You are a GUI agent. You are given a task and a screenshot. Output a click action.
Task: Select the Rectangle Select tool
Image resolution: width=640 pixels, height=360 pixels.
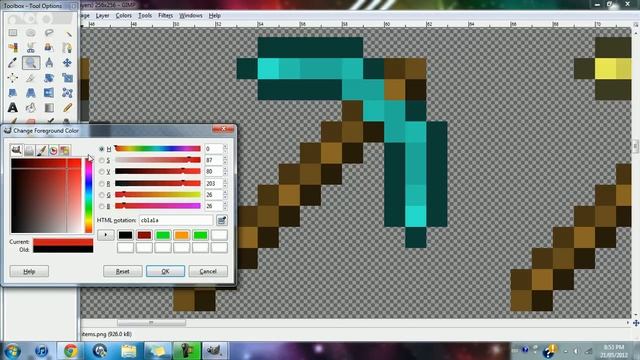pos(13,32)
